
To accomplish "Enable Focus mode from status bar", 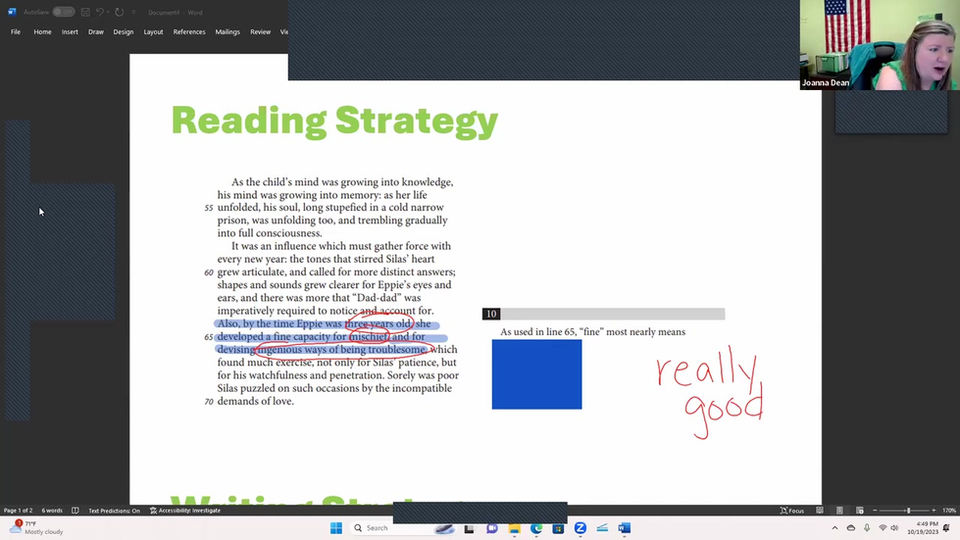I will coord(792,510).
